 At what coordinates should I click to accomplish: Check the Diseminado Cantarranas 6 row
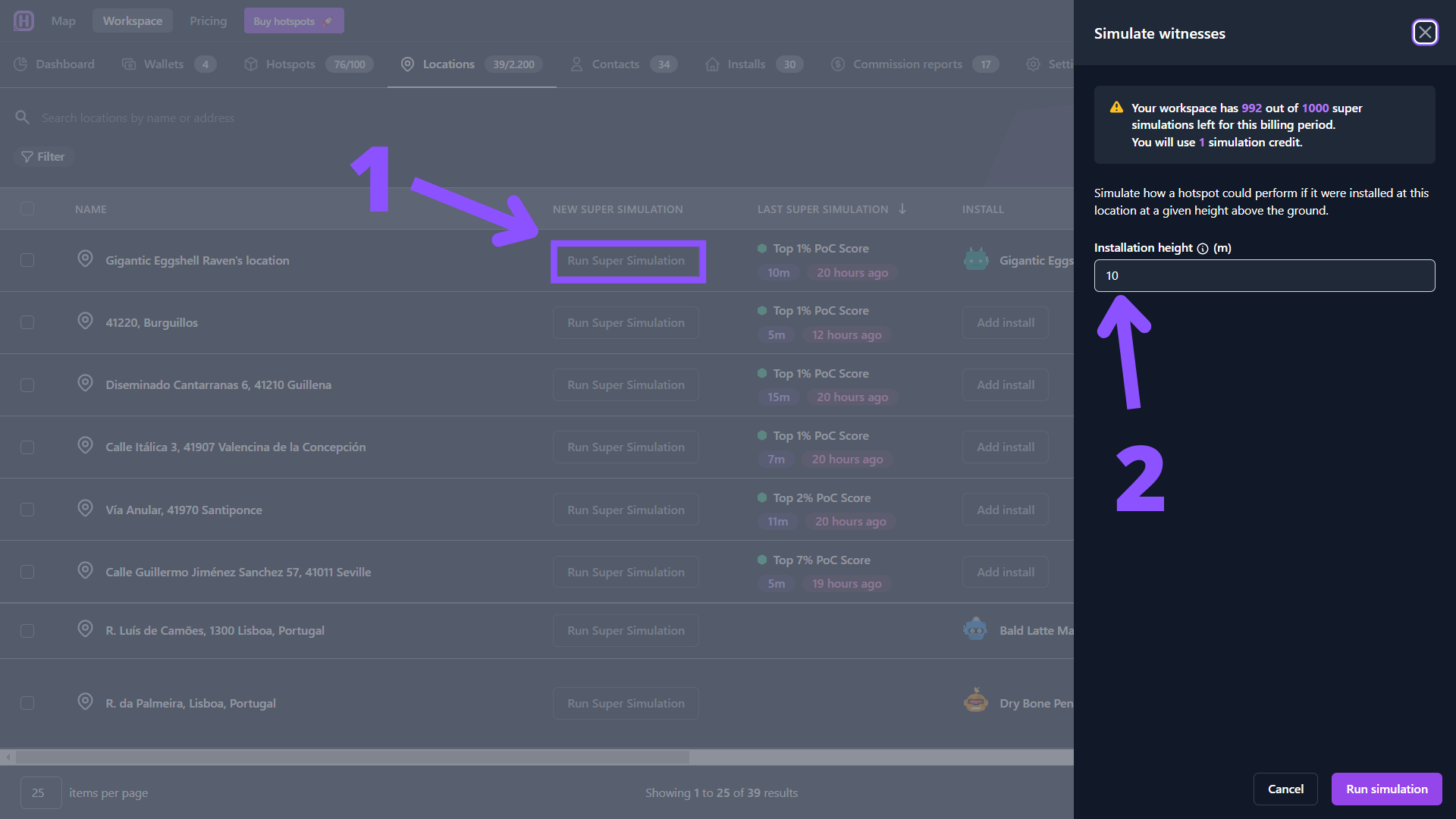click(x=27, y=385)
